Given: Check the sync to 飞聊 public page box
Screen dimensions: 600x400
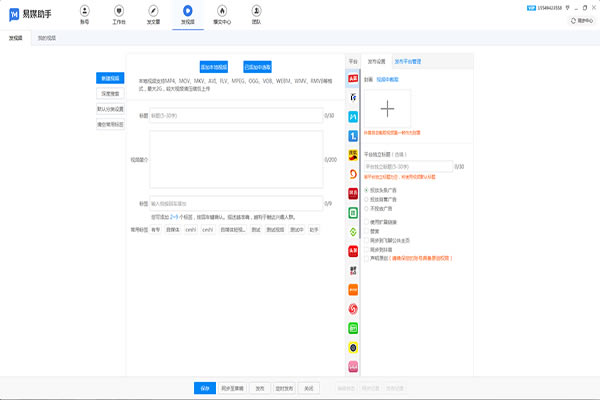Looking at the screenshot, I should click(366, 240).
